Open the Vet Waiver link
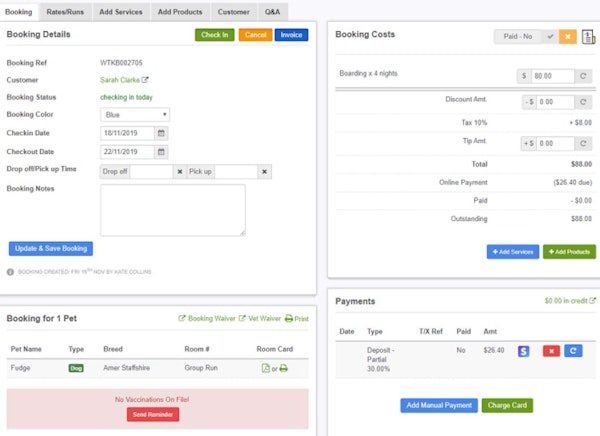Viewport: 600px width, 436px height. pyautogui.click(x=260, y=318)
